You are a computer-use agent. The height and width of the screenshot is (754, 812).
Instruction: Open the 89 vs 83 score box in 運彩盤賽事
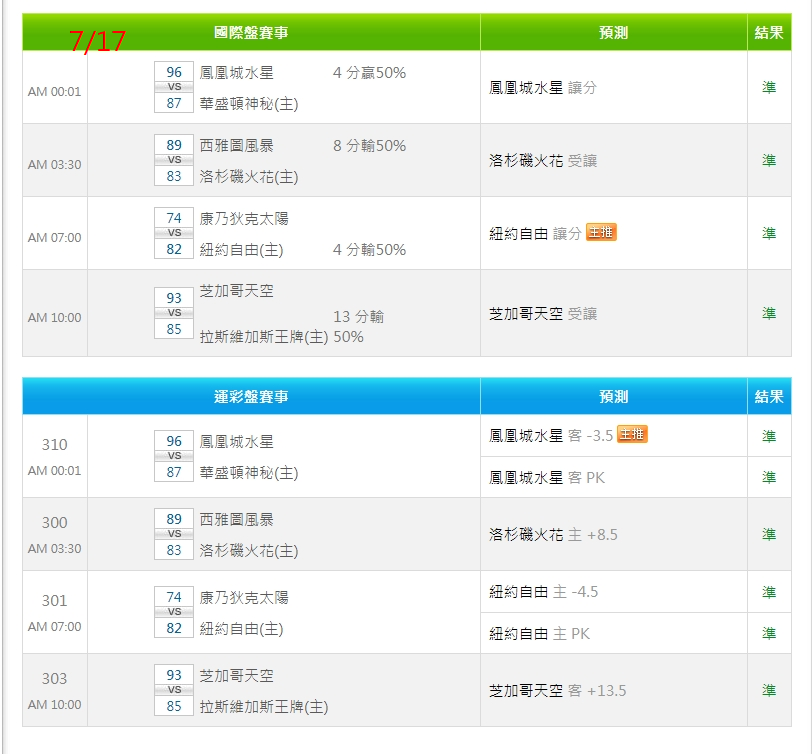[174, 534]
